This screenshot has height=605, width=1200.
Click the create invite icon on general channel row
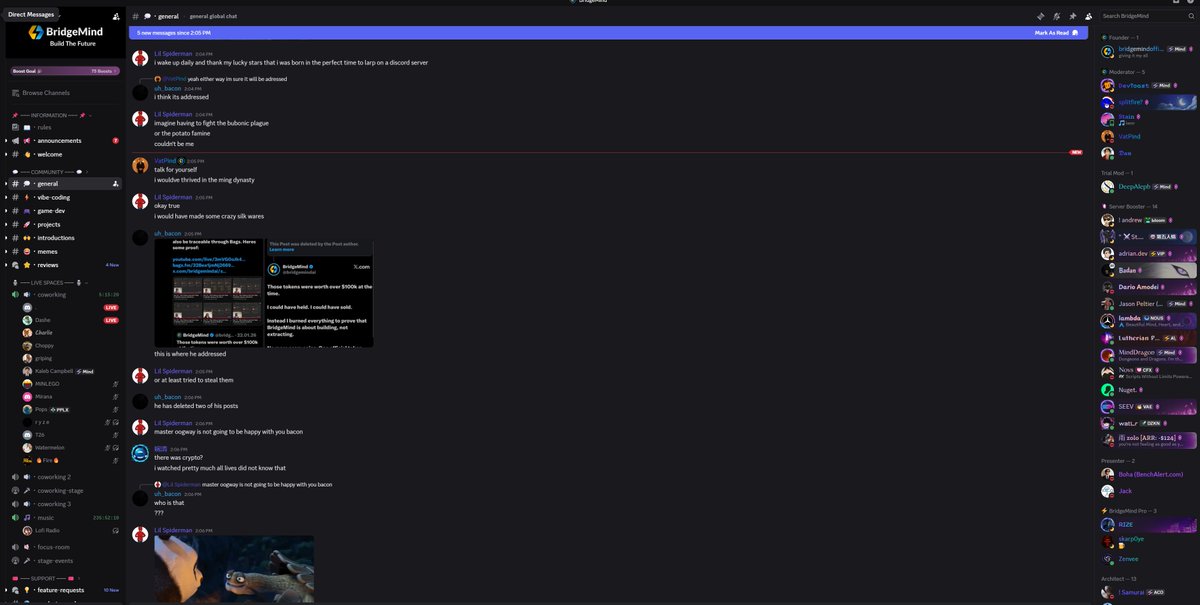[x=116, y=183]
